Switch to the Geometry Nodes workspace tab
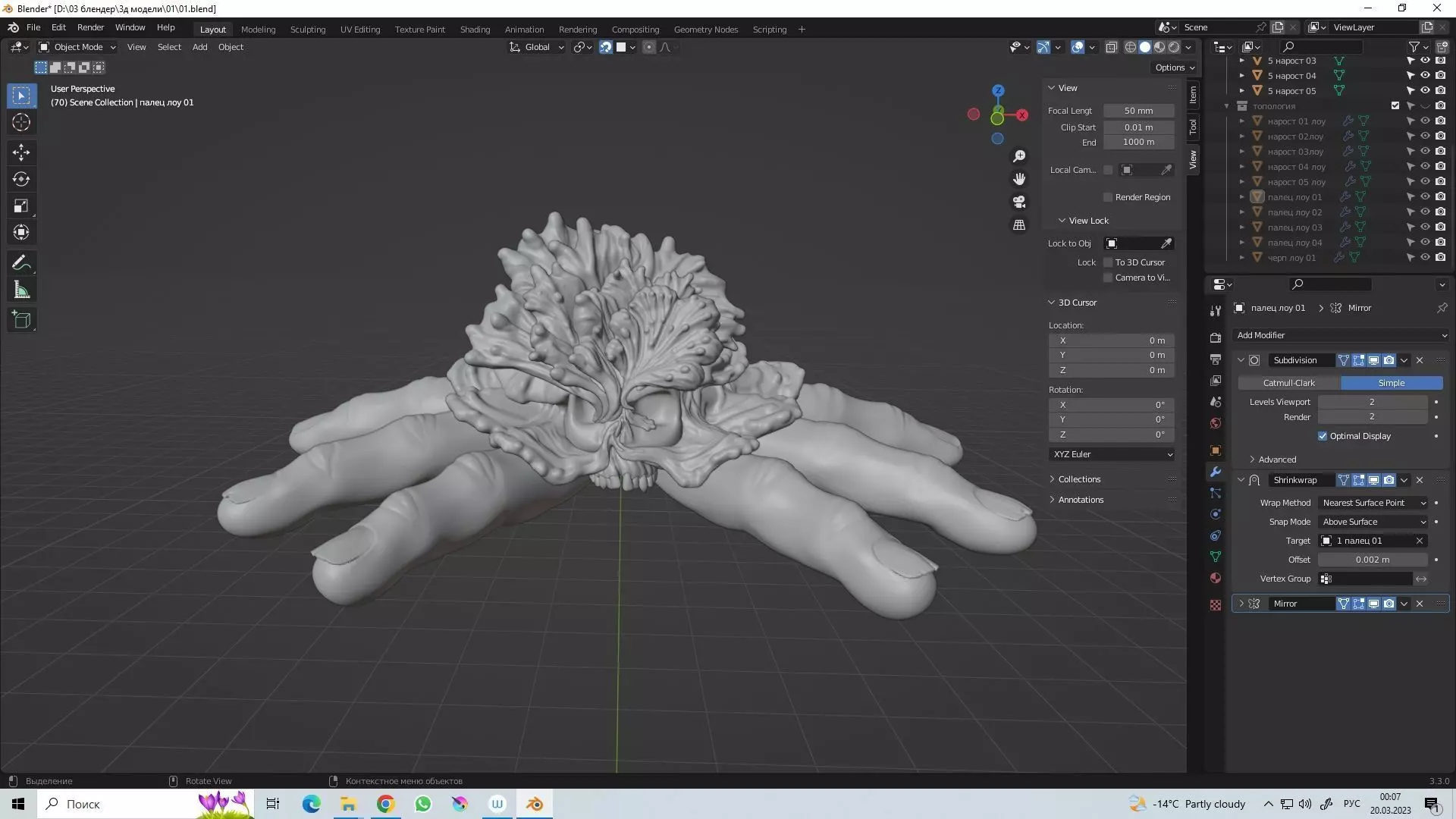Screen dimensions: 1456x819 click(705, 30)
